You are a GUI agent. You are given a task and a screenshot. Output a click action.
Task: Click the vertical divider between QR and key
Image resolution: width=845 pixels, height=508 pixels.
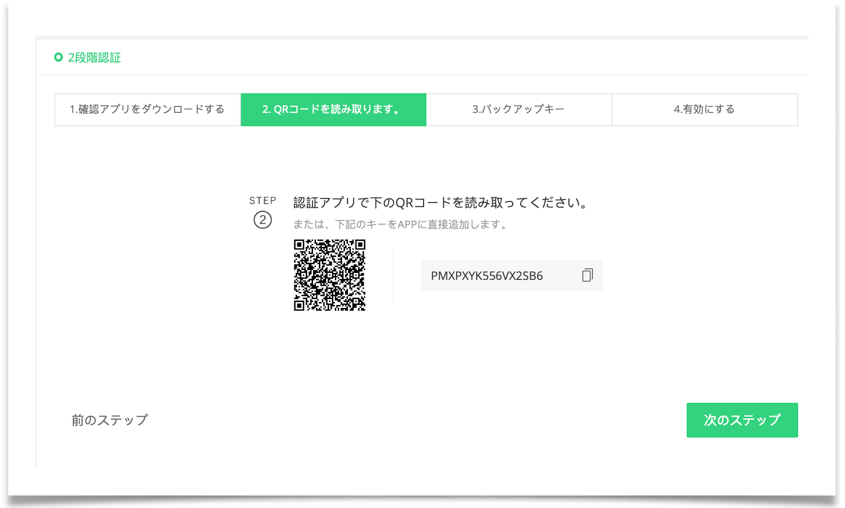click(393, 275)
